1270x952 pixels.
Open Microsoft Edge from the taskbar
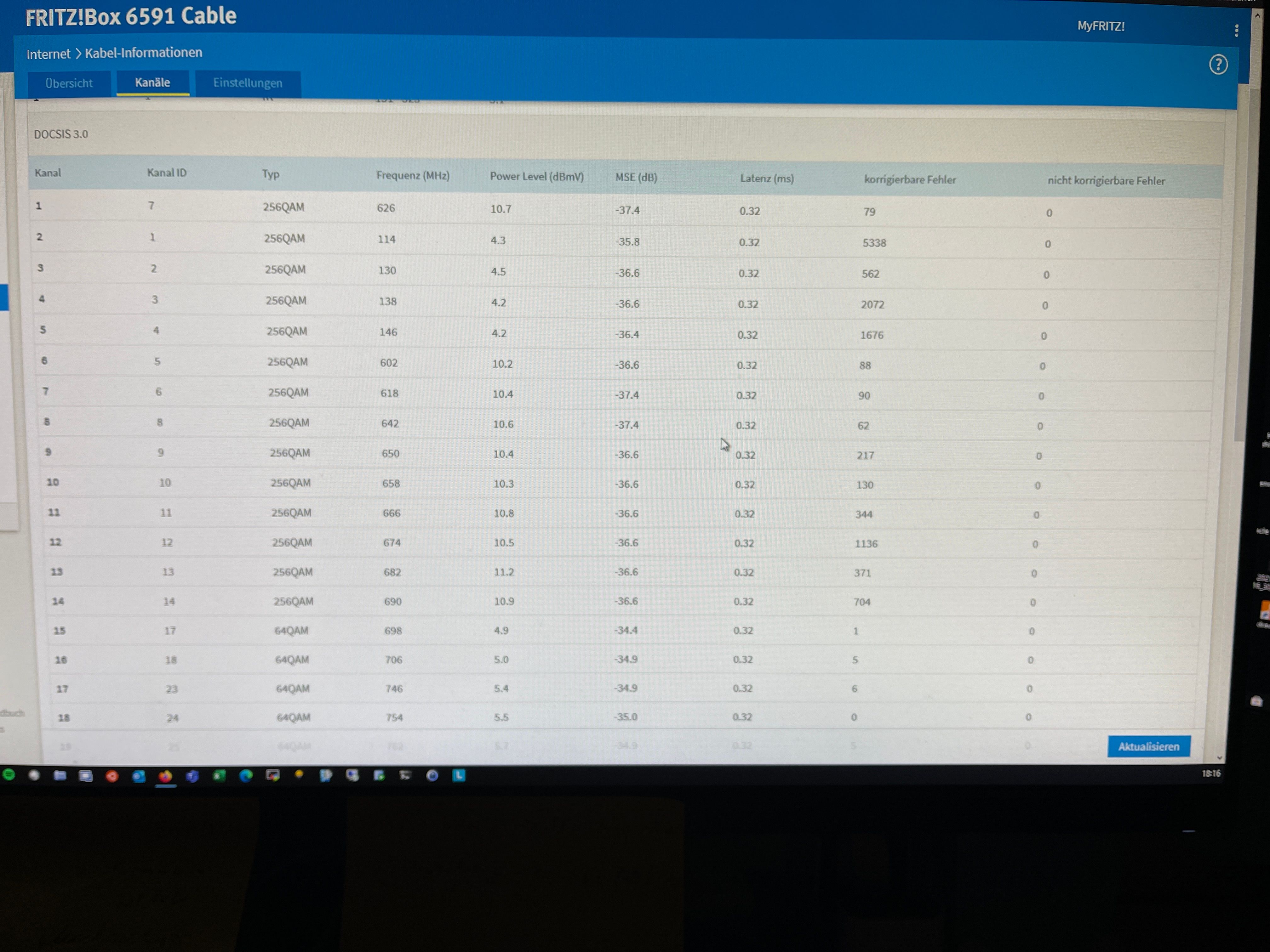click(246, 776)
